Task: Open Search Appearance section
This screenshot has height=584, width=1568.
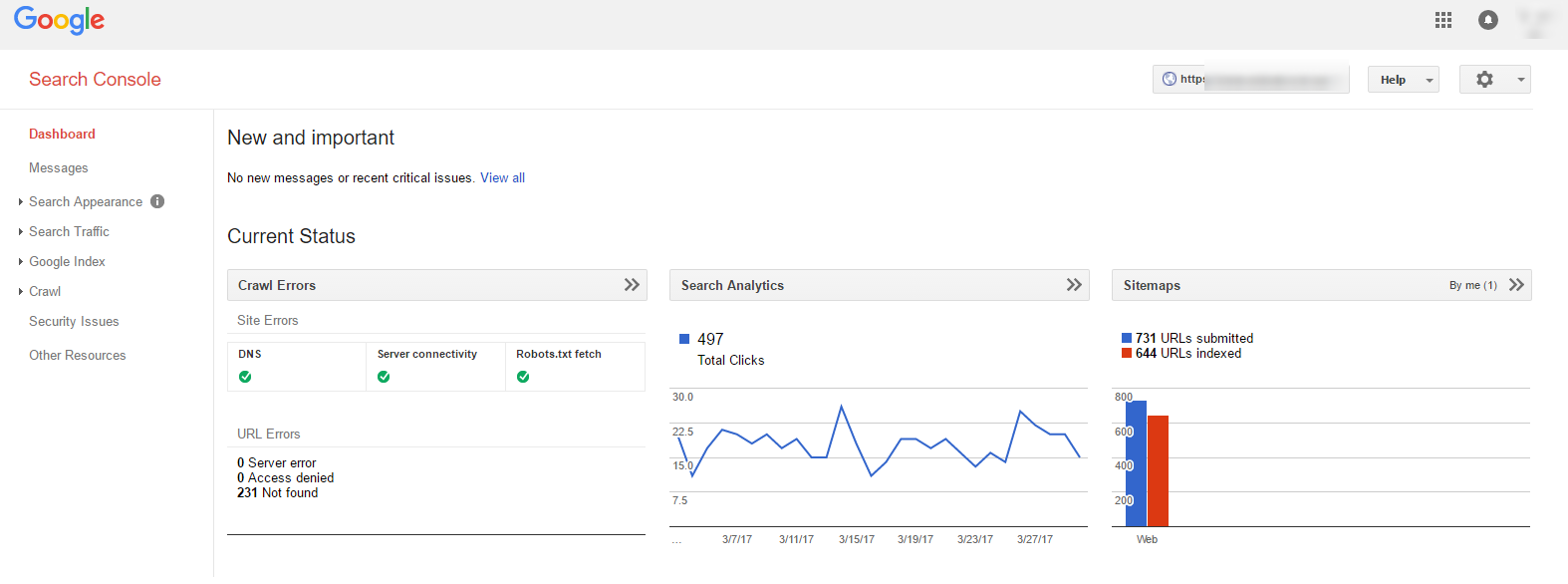Action: (x=86, y=201)
